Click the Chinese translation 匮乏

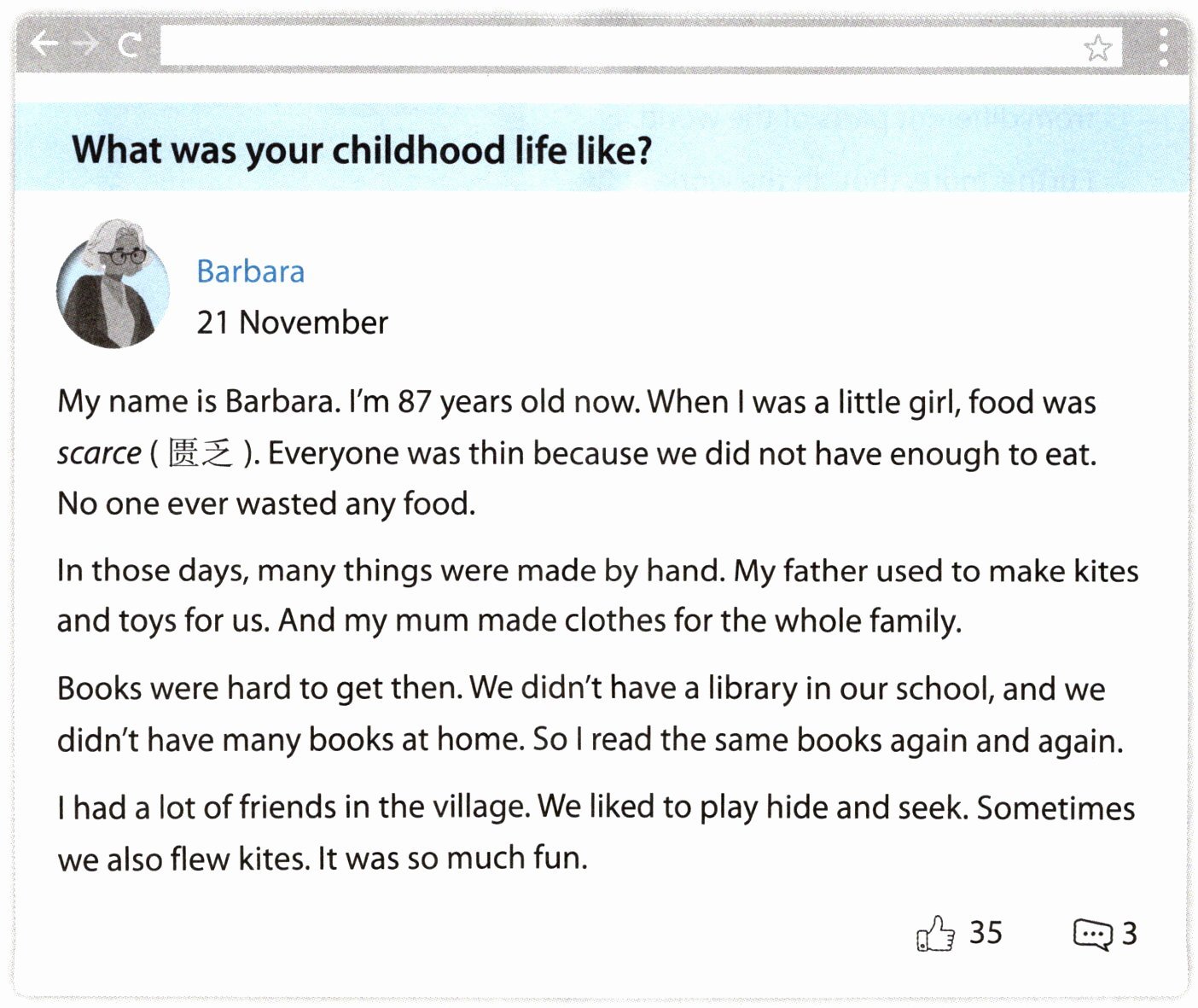[x=200, y=453]
